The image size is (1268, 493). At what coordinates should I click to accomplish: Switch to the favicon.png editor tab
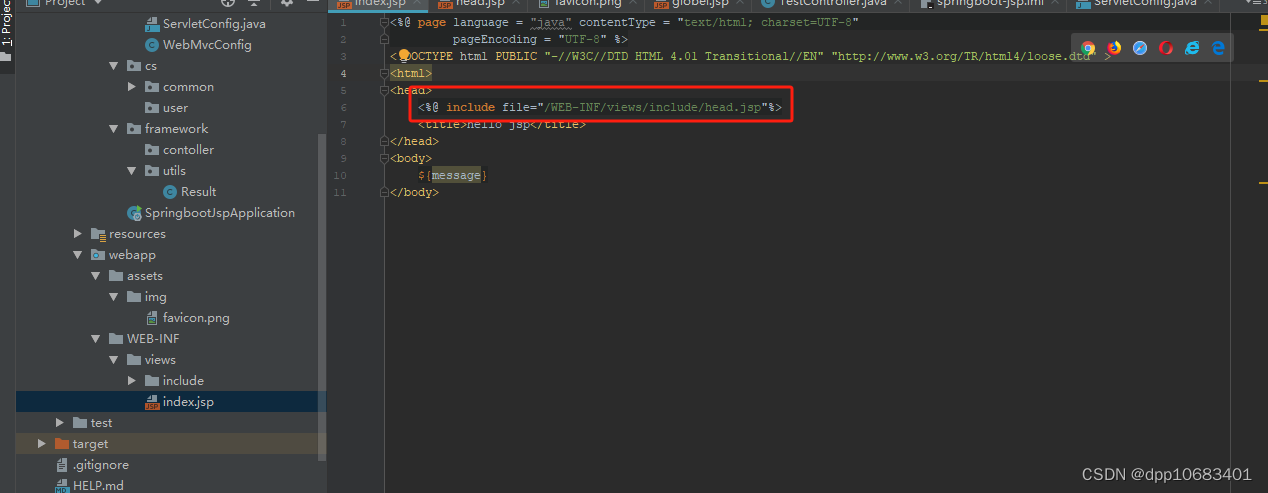[x=586, y=4]
